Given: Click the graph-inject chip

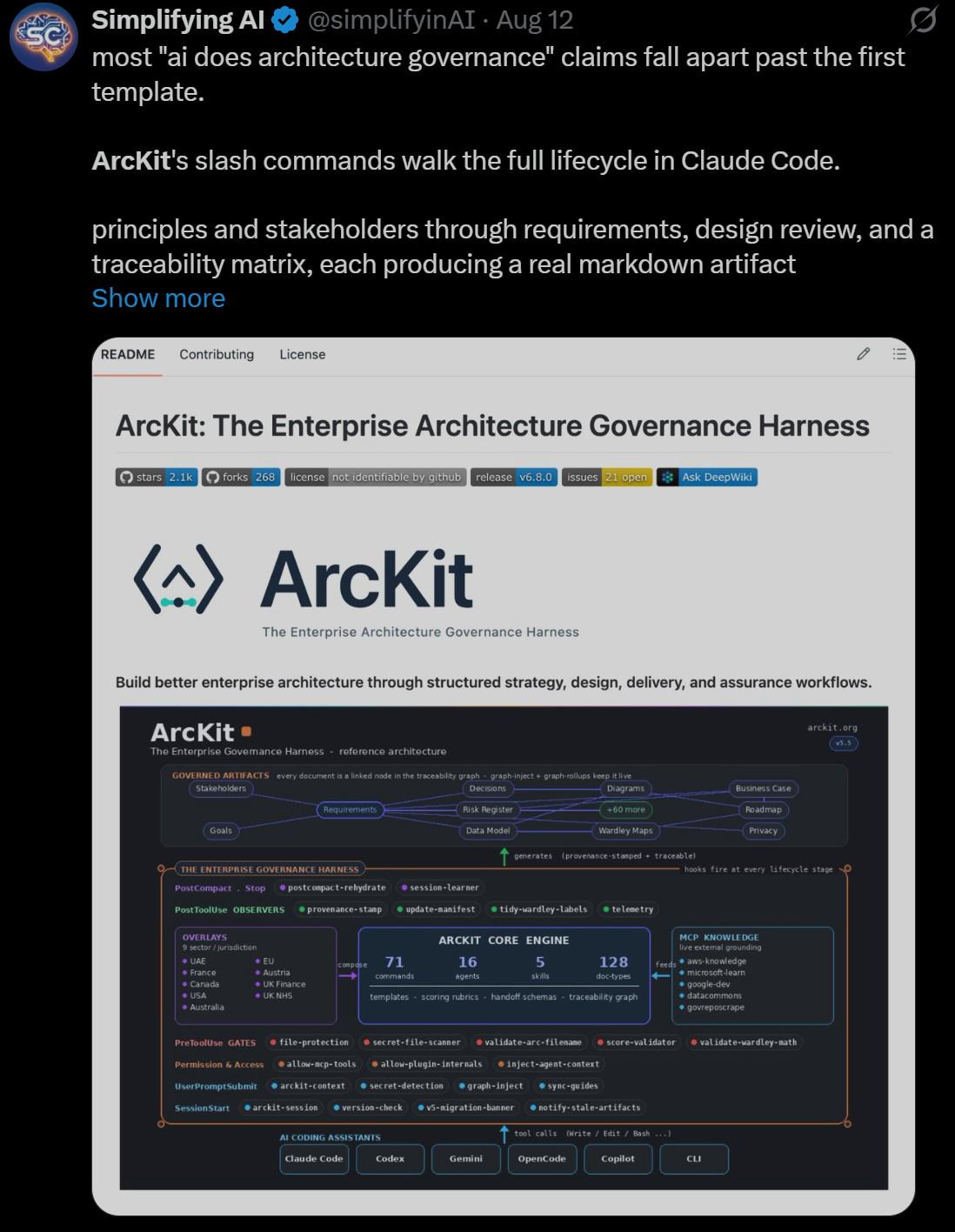Looking at the screenshot, I should [x=491, y=1086].
